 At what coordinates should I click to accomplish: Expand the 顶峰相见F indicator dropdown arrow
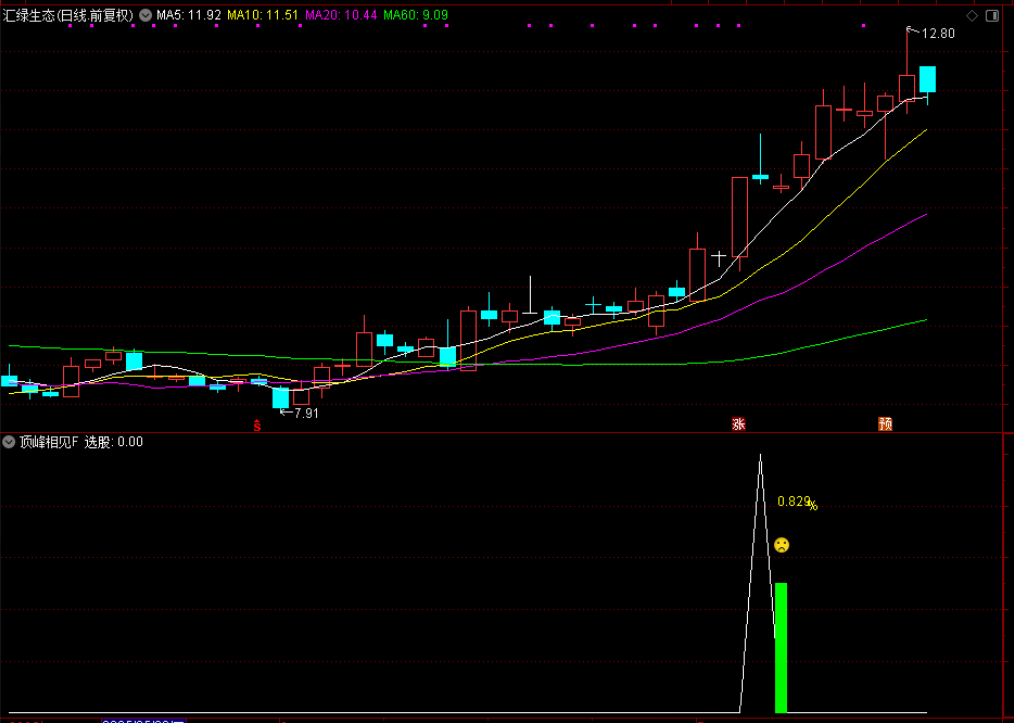point(9,442)
